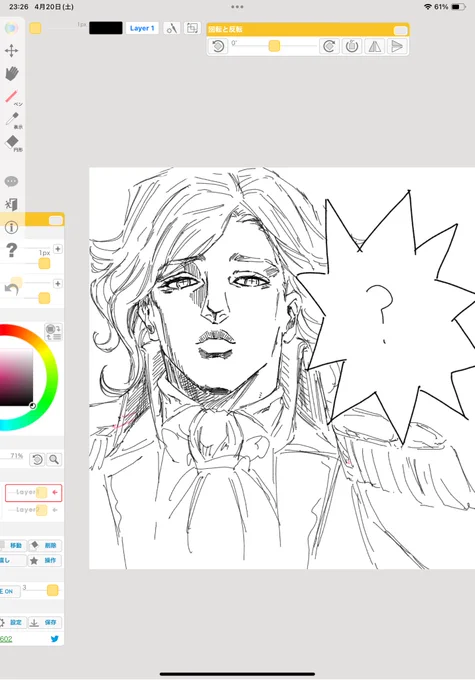
Task: Toggle the arrow on the Layer1 row
Action: pos(55,492)
